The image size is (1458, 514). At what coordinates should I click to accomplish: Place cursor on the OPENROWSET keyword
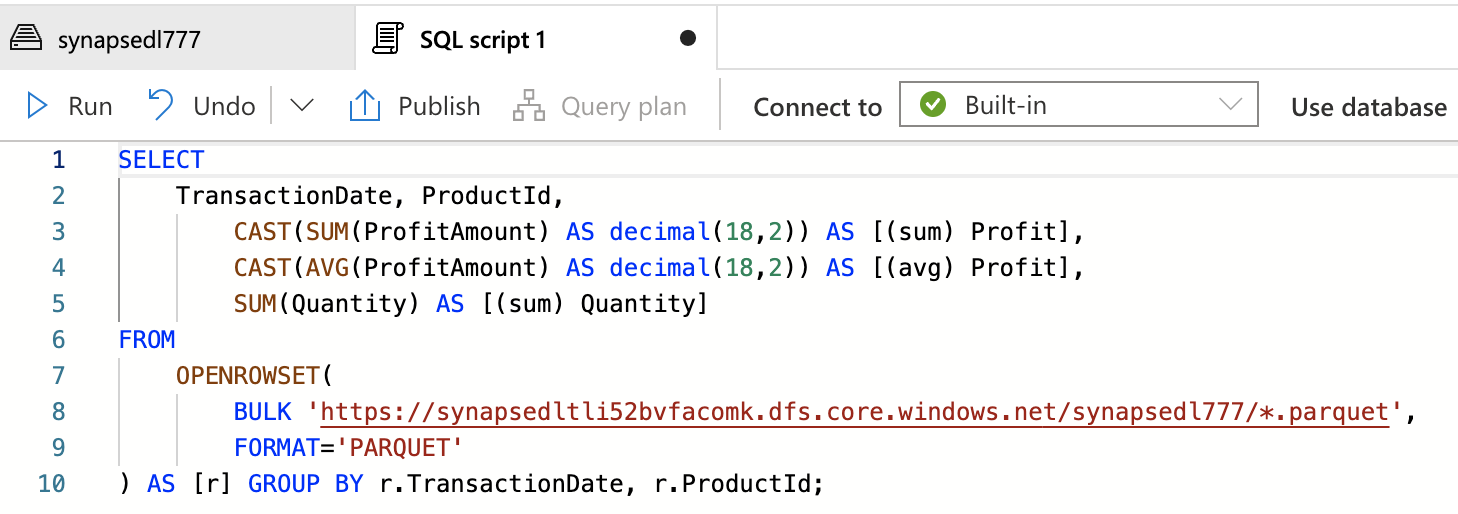tap(248, 376)
